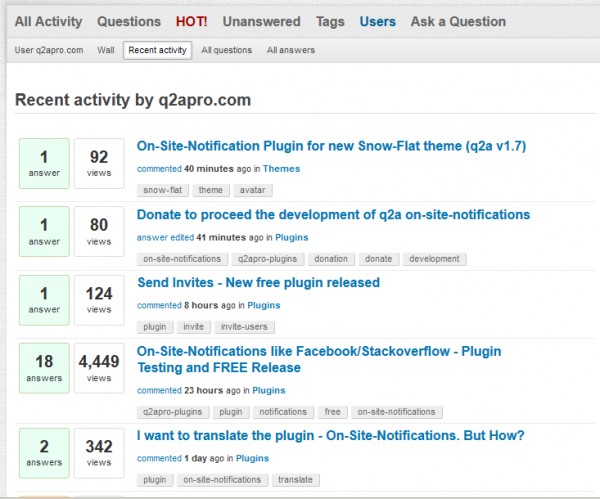Image resolution: width=600 pixels, height=499 pixels.
Task: Open the HOT! questions page
Action: pos(192,21)
